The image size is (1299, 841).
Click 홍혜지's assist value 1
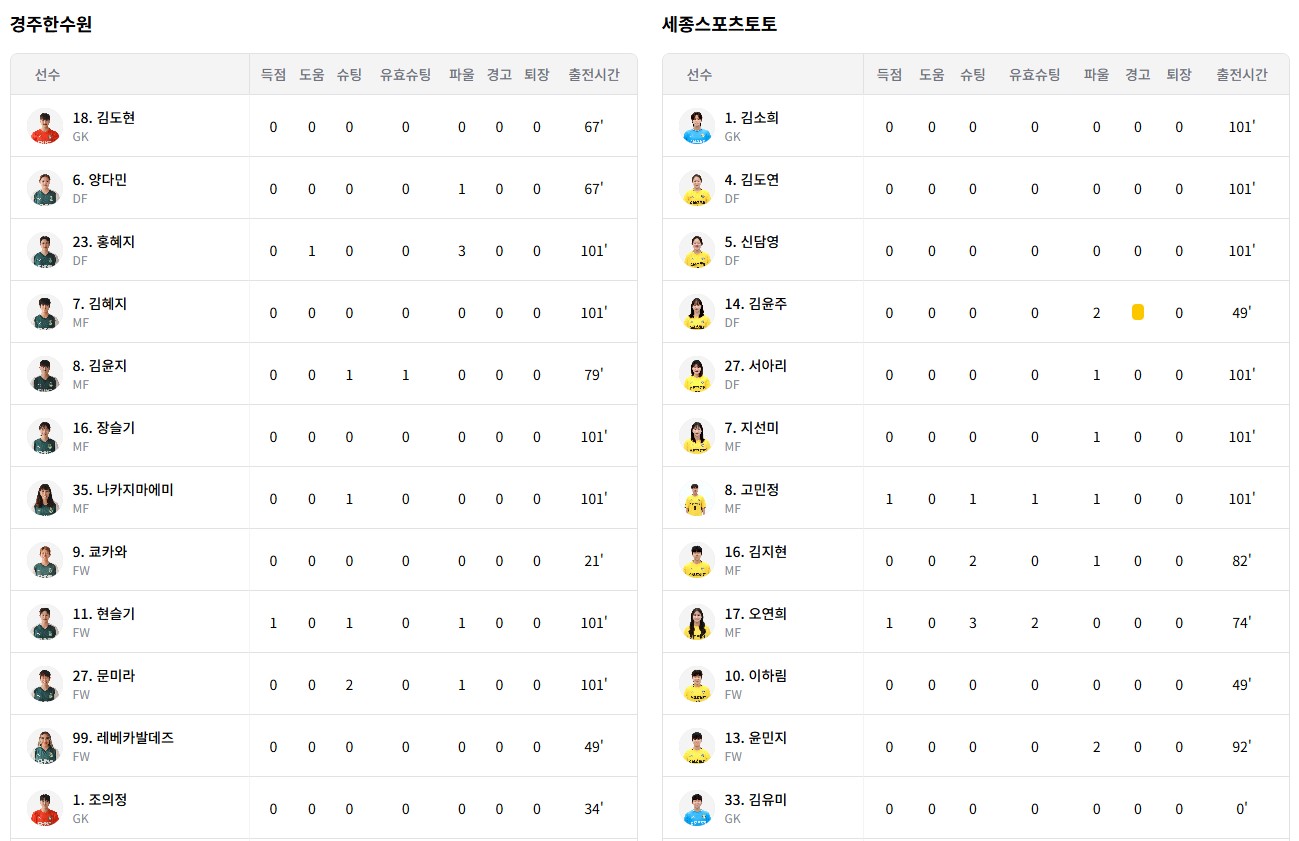coord(312,251)
